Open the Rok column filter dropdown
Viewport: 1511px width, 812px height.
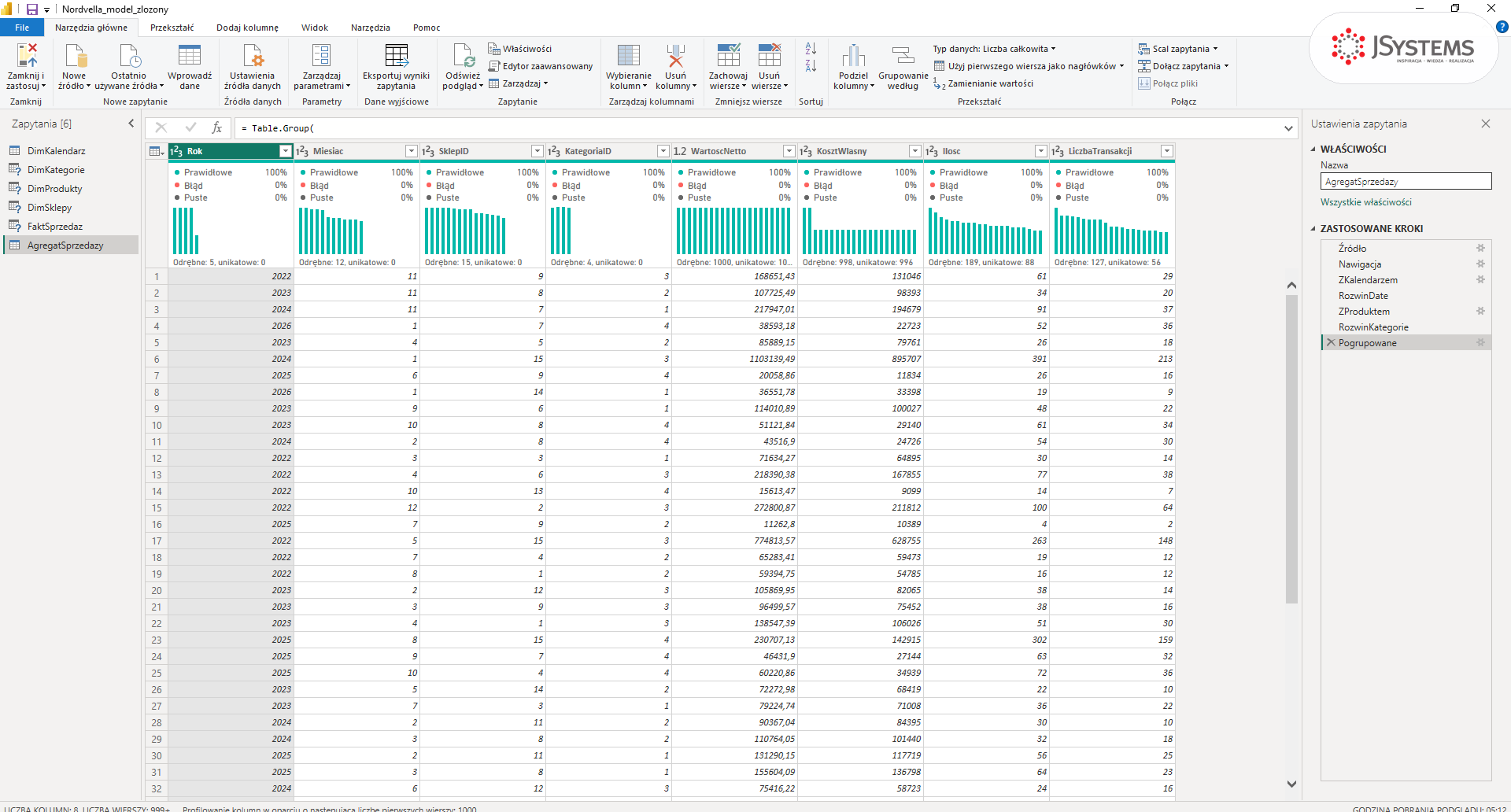click(x=285, y=151)
